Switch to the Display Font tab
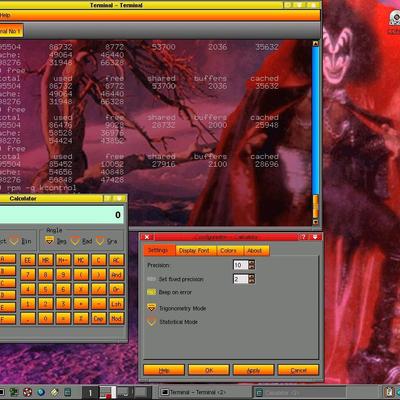The width and height of the screenshot is (400, 400). click(x=196, y=251)
